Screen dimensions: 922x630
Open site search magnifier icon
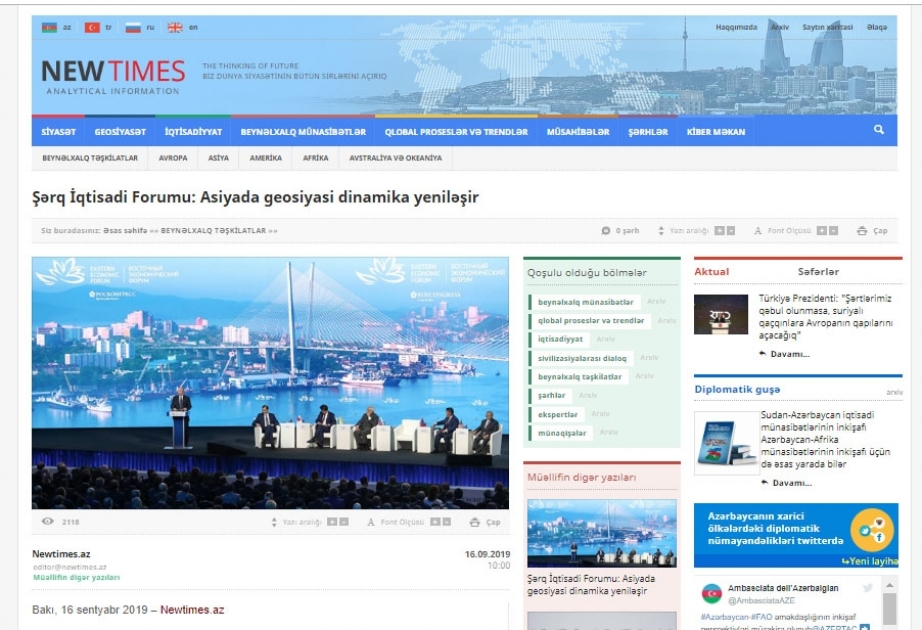[878, 129]
